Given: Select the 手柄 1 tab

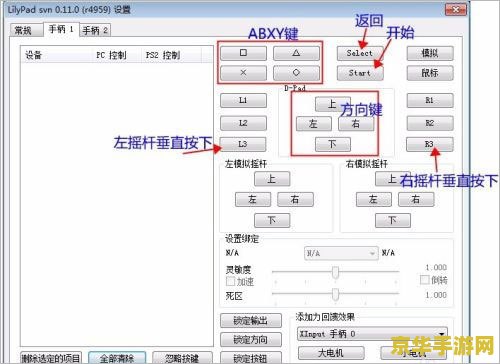Looking at the screenshot, I should 61,29.
